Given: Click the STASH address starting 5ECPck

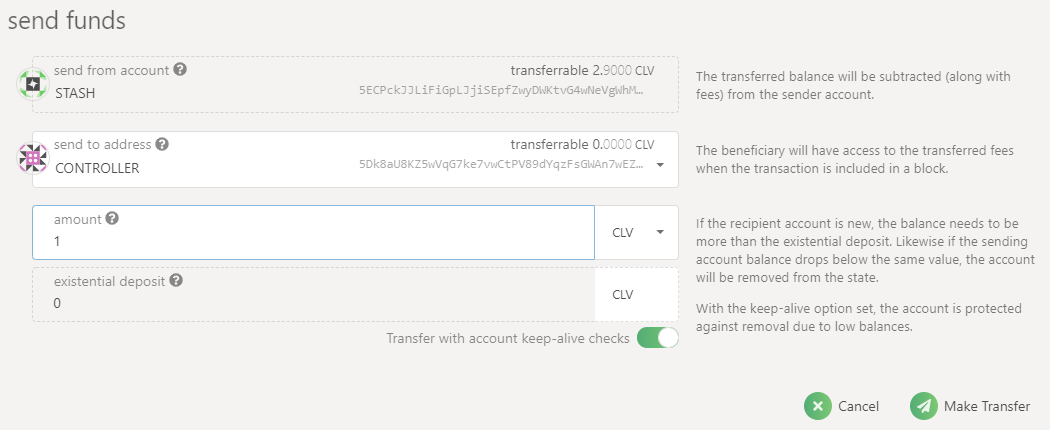Looking at the screenshot, I should (x=500, y=90).
